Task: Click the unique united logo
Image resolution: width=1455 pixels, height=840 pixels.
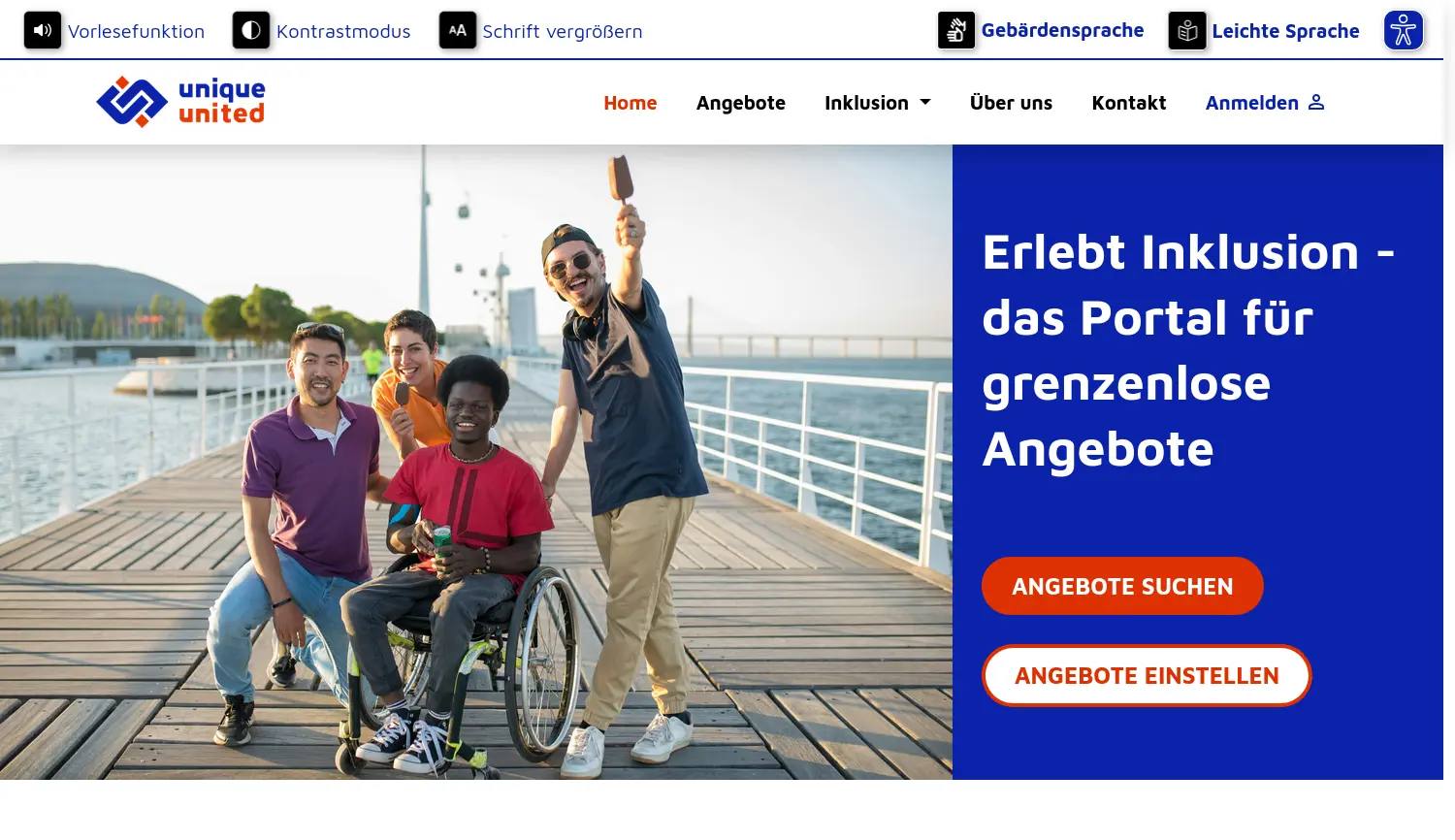Action: pyautogui.click(x=180, y=102)
